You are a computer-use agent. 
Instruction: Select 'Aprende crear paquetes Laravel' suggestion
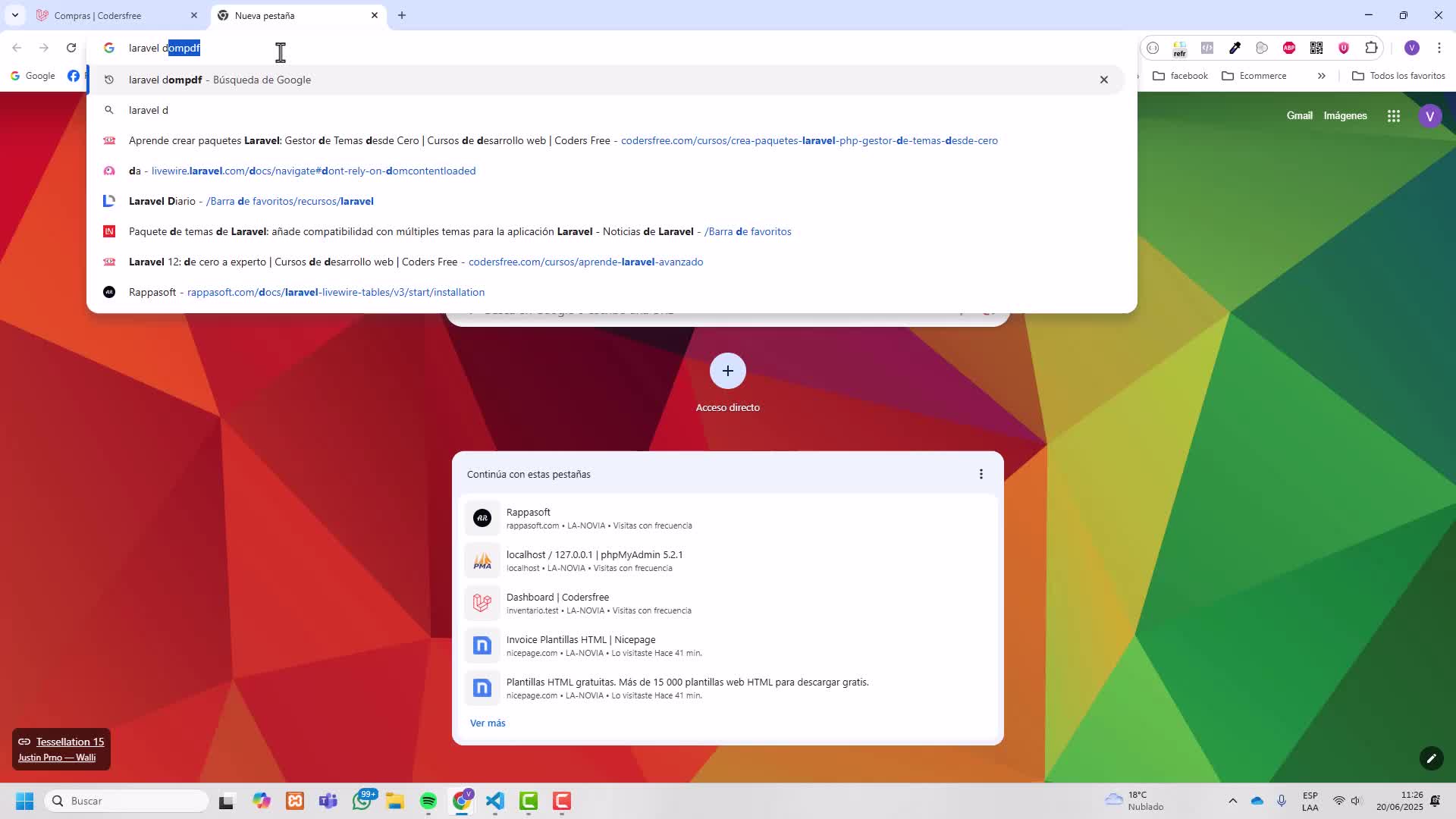[605, 140]
